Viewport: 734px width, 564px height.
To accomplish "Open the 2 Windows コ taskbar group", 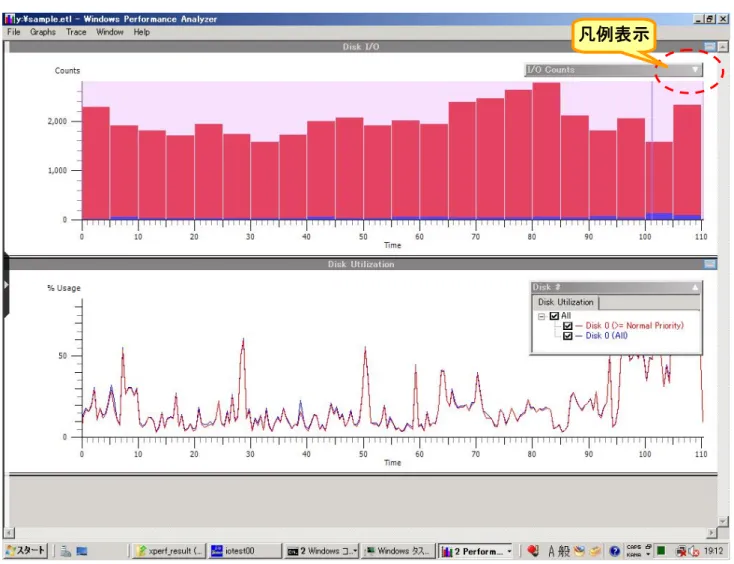I will (x=322, y=551).
